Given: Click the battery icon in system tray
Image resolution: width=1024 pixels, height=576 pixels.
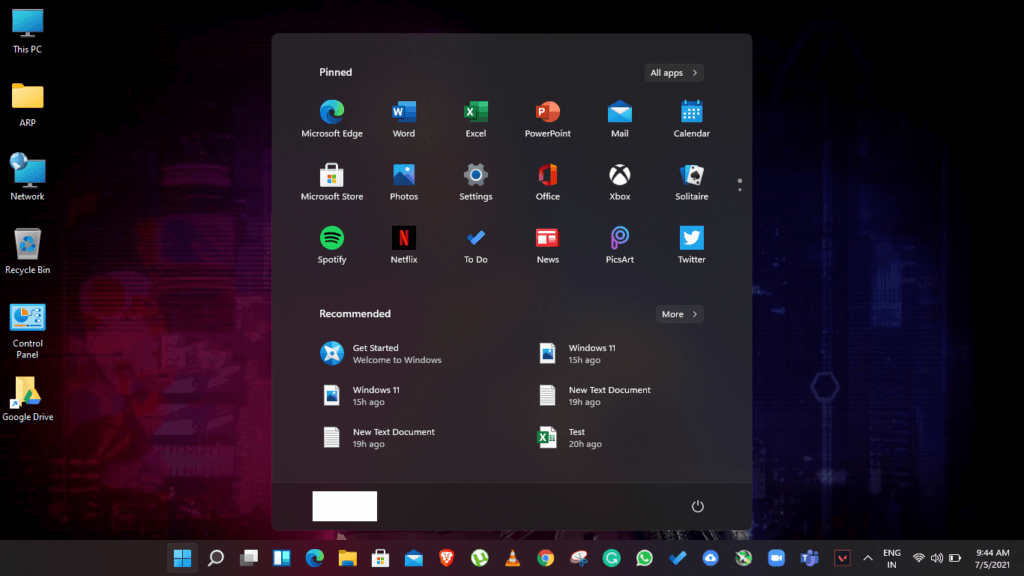Looking at the screenshot, I should 955,558.
